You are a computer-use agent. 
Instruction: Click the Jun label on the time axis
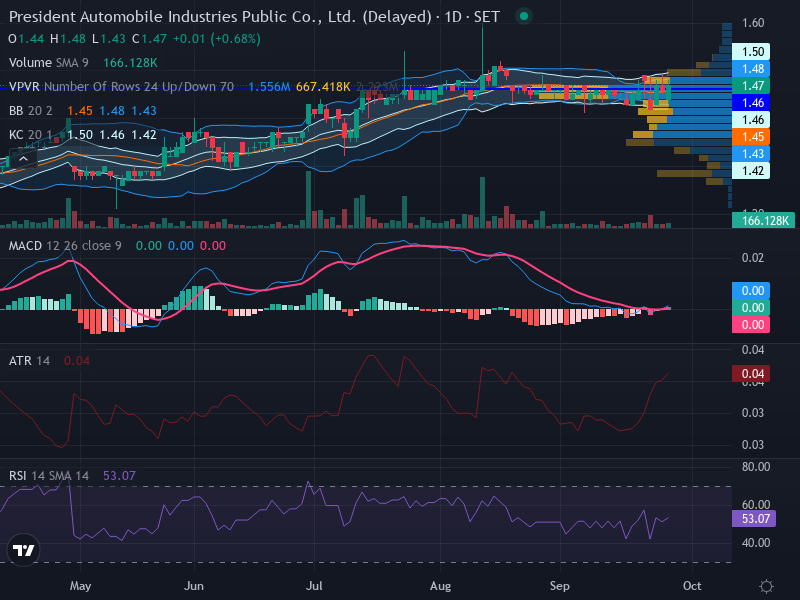click(x=193, y=586)
